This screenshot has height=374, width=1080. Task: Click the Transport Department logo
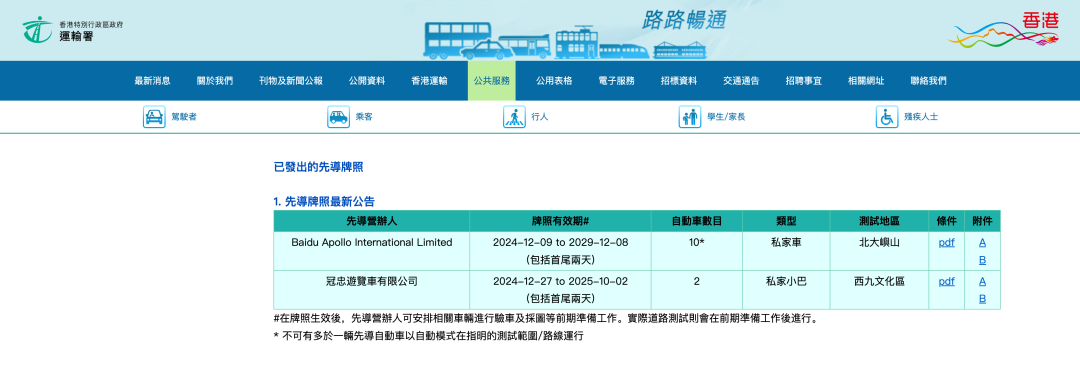coord(72,30)
